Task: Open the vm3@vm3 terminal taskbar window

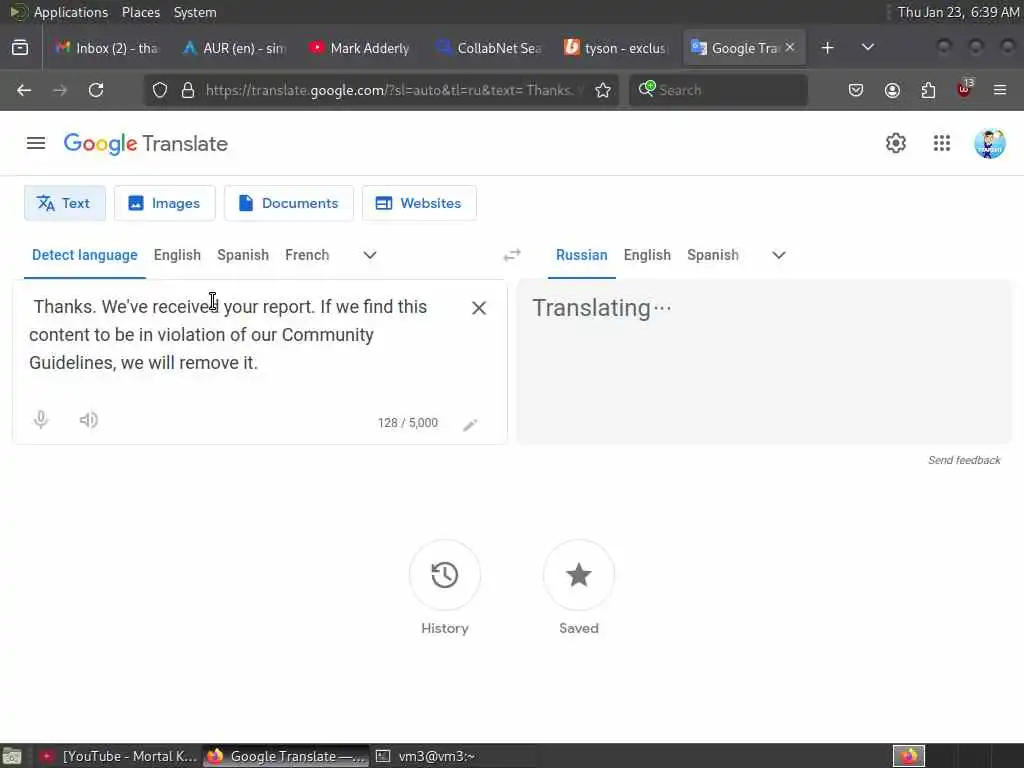Action: tap(454, 756)
